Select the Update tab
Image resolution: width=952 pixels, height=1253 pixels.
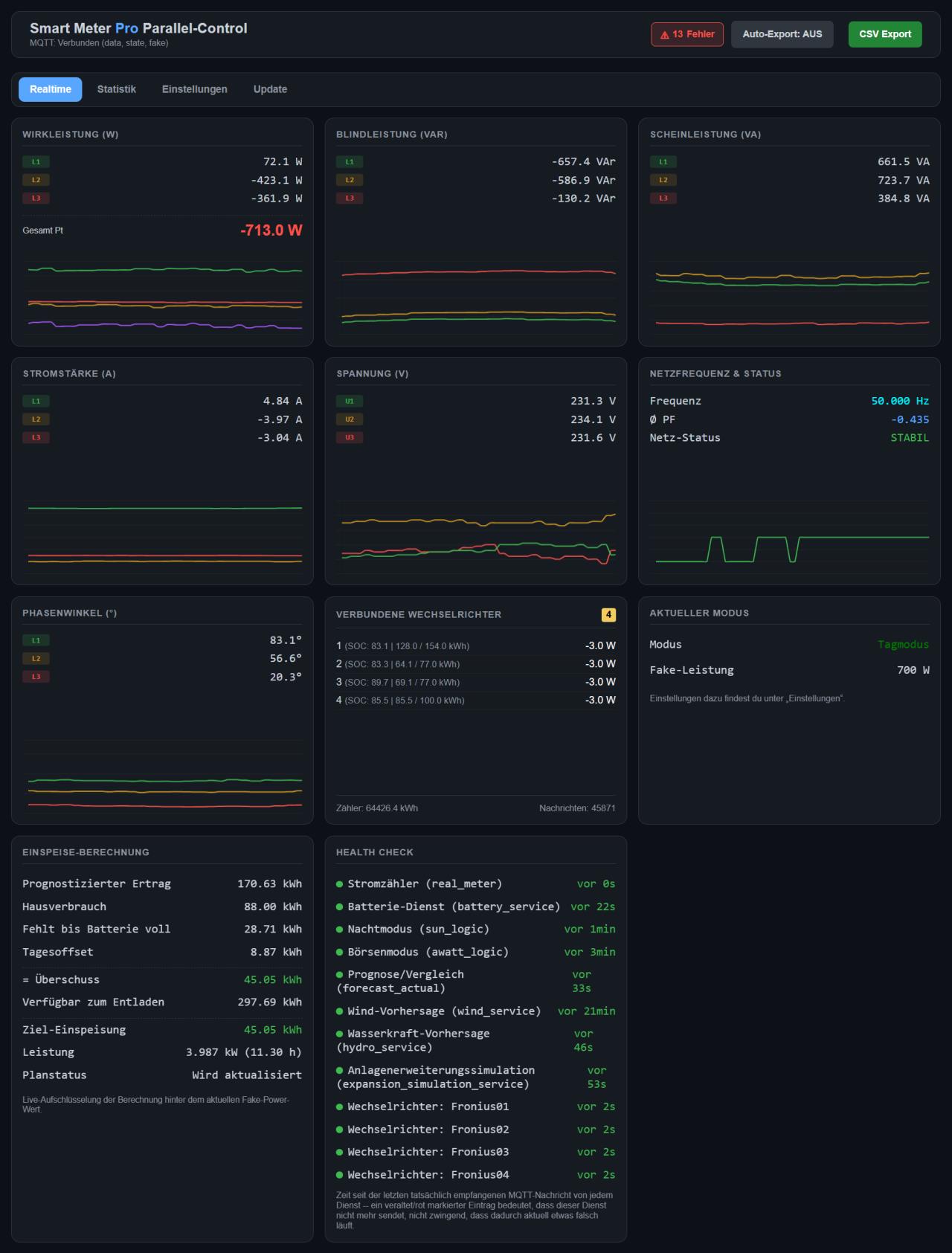coord(270,89)
